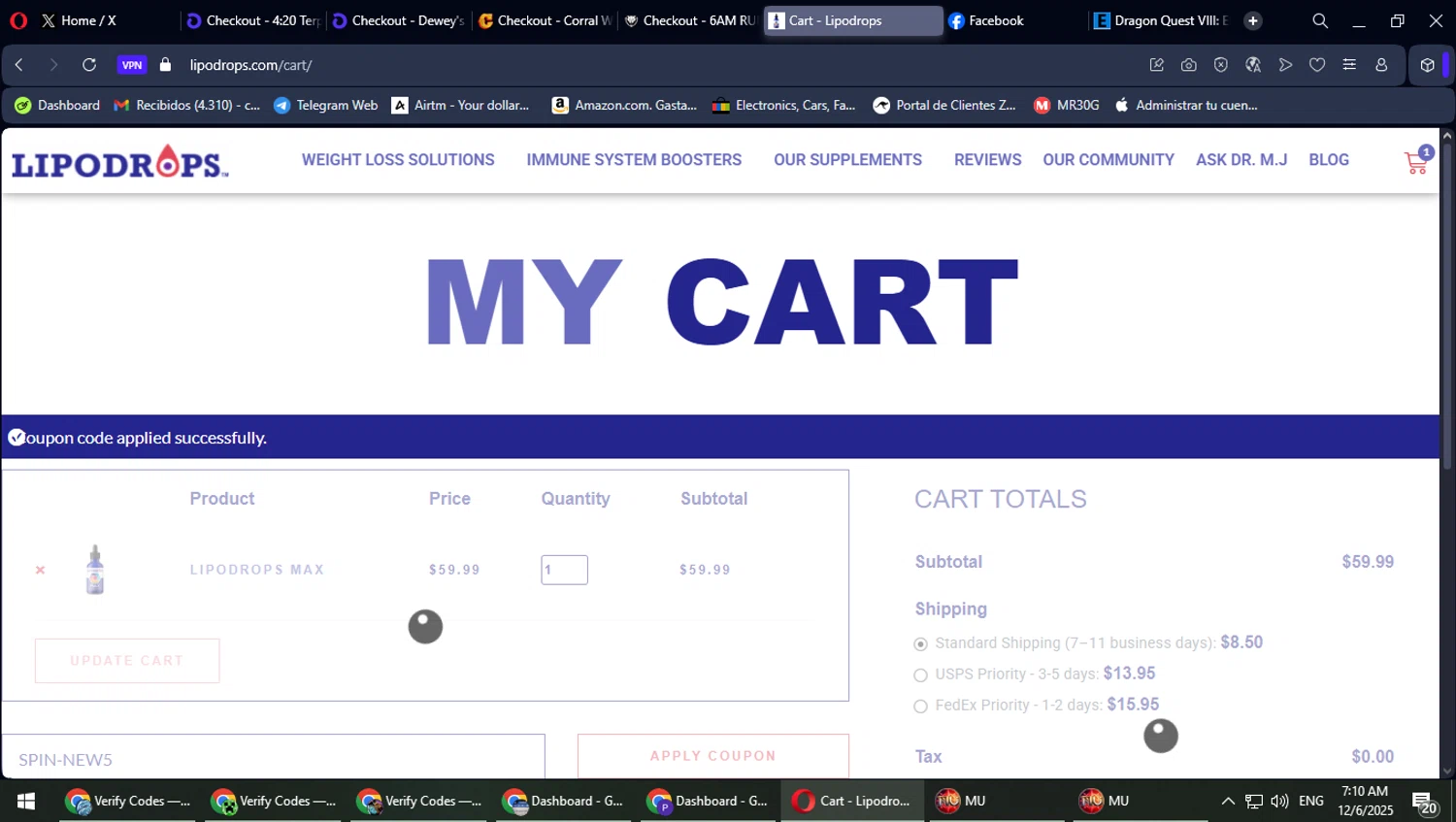1456x822 pixels.
Task: Open the notification center icon
Action: [1425, 803]
